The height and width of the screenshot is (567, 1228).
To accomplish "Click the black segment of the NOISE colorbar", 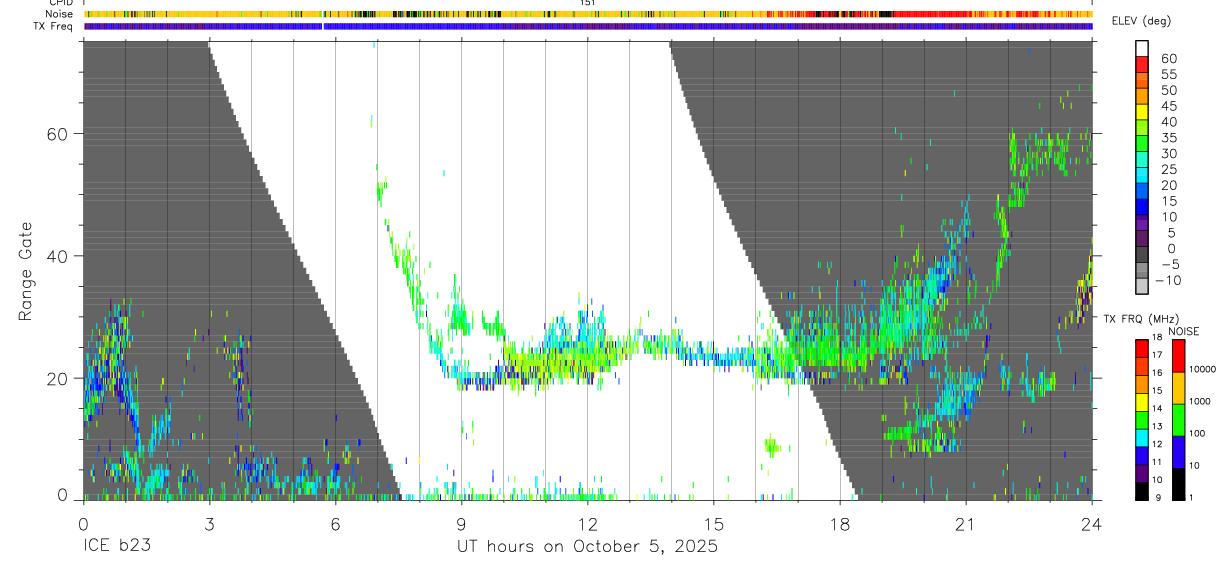I will [x=1178, y=483].
